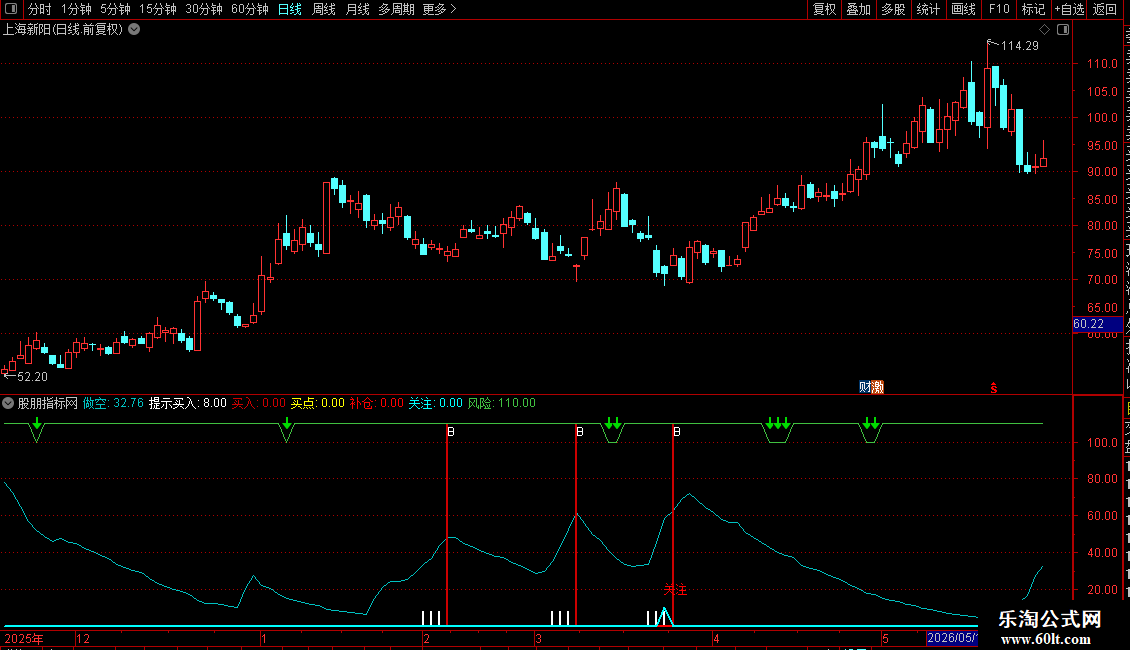Click the 复权 button
The height and width of the screenshot is (650, 1130).
coord(824,9)
